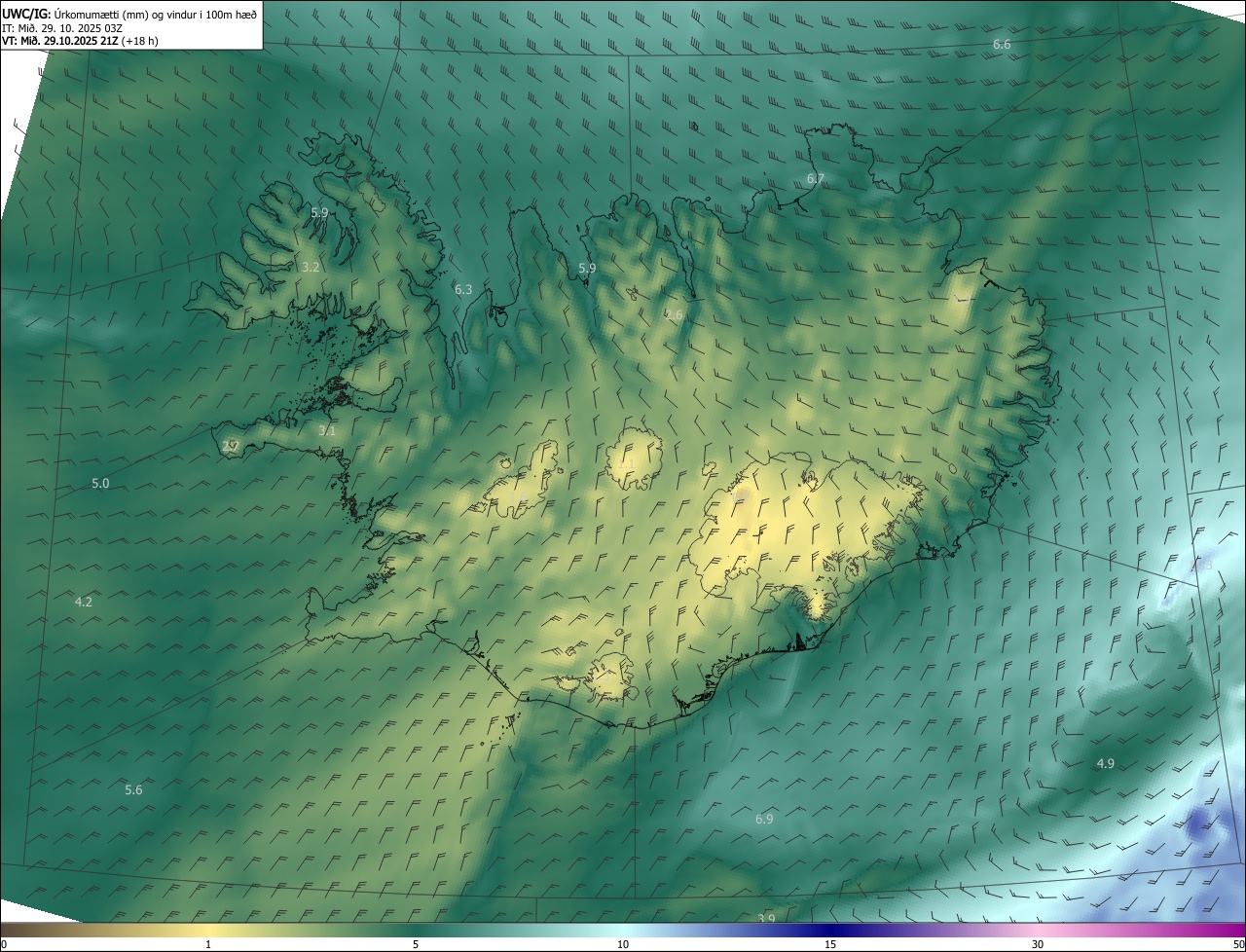Click the 15 tick label on the color scale
Viewport: 1246px width, 952px height.
pos(830,944)
